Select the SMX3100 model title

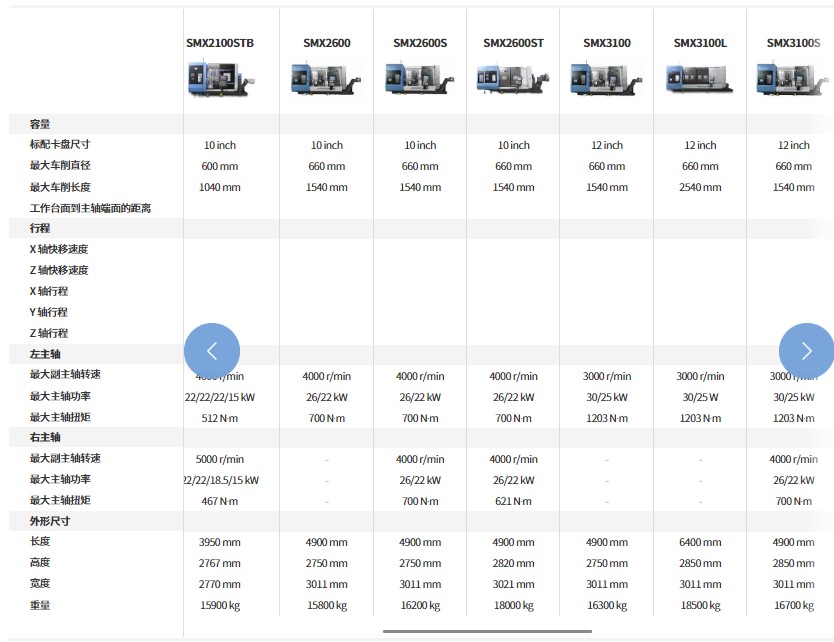tap(607, 43)
